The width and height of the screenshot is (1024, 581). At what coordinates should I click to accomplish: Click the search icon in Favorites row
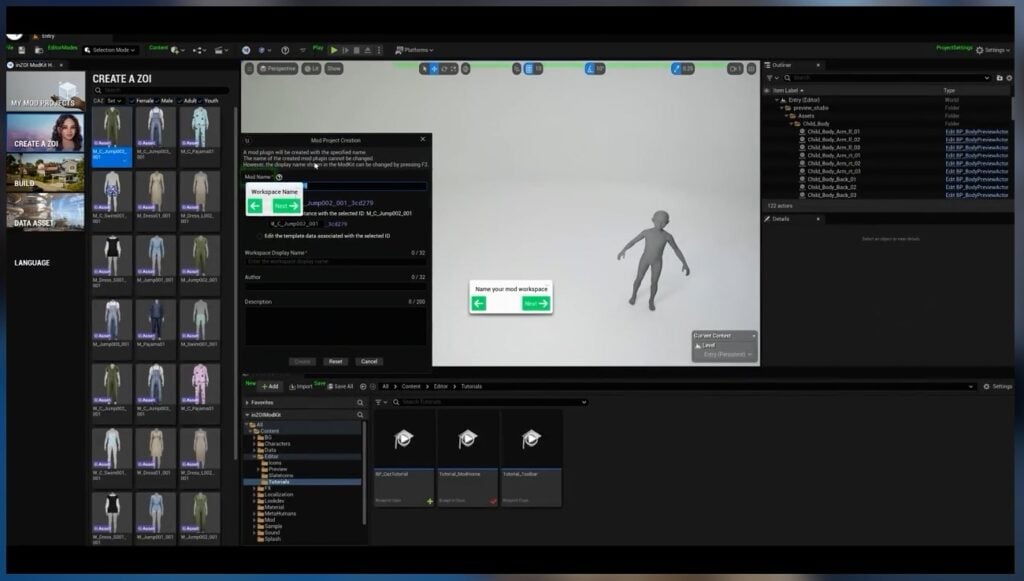(x=361, y=402)
